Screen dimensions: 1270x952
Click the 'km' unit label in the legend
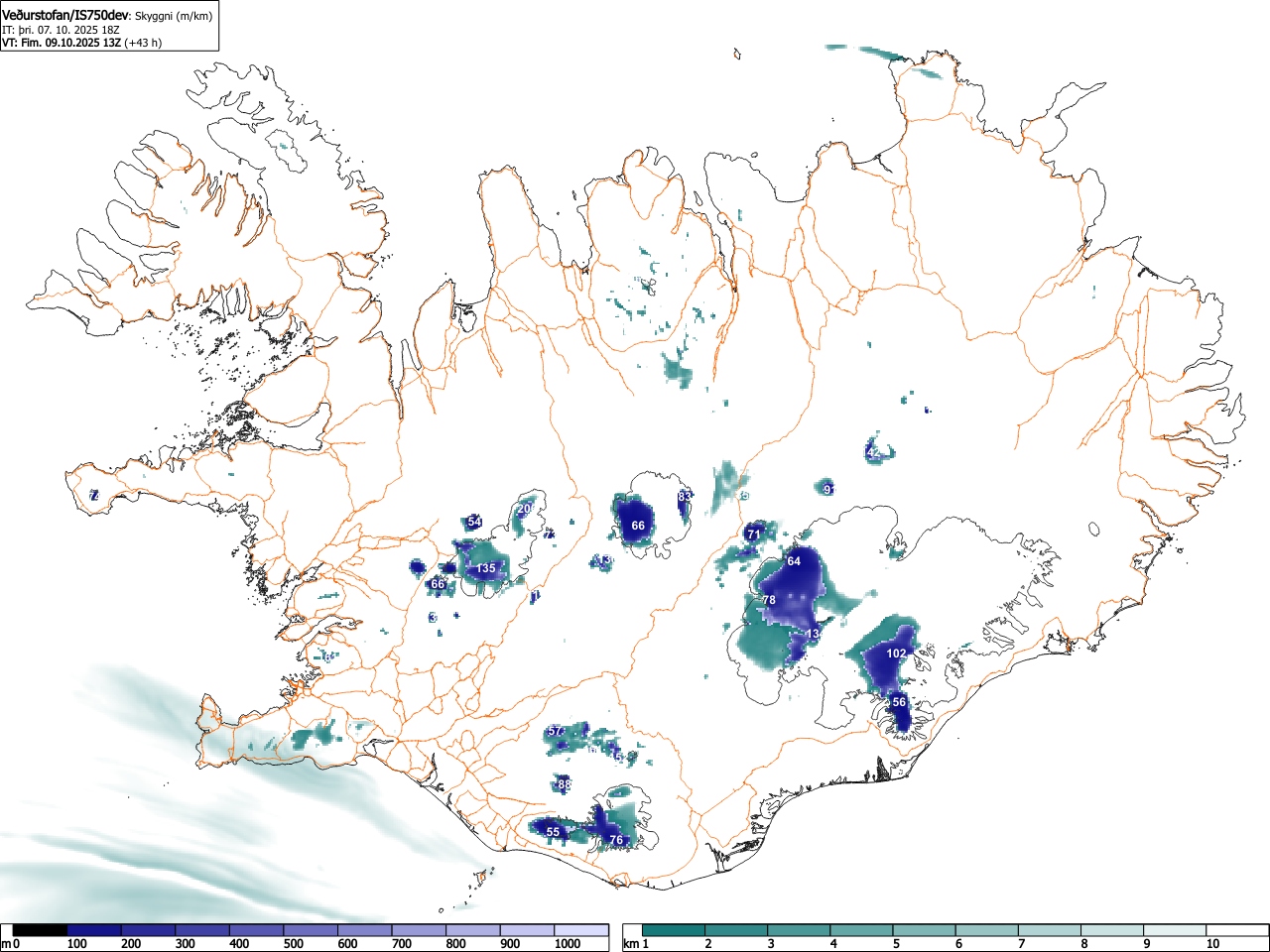click(x=630, y=944)
